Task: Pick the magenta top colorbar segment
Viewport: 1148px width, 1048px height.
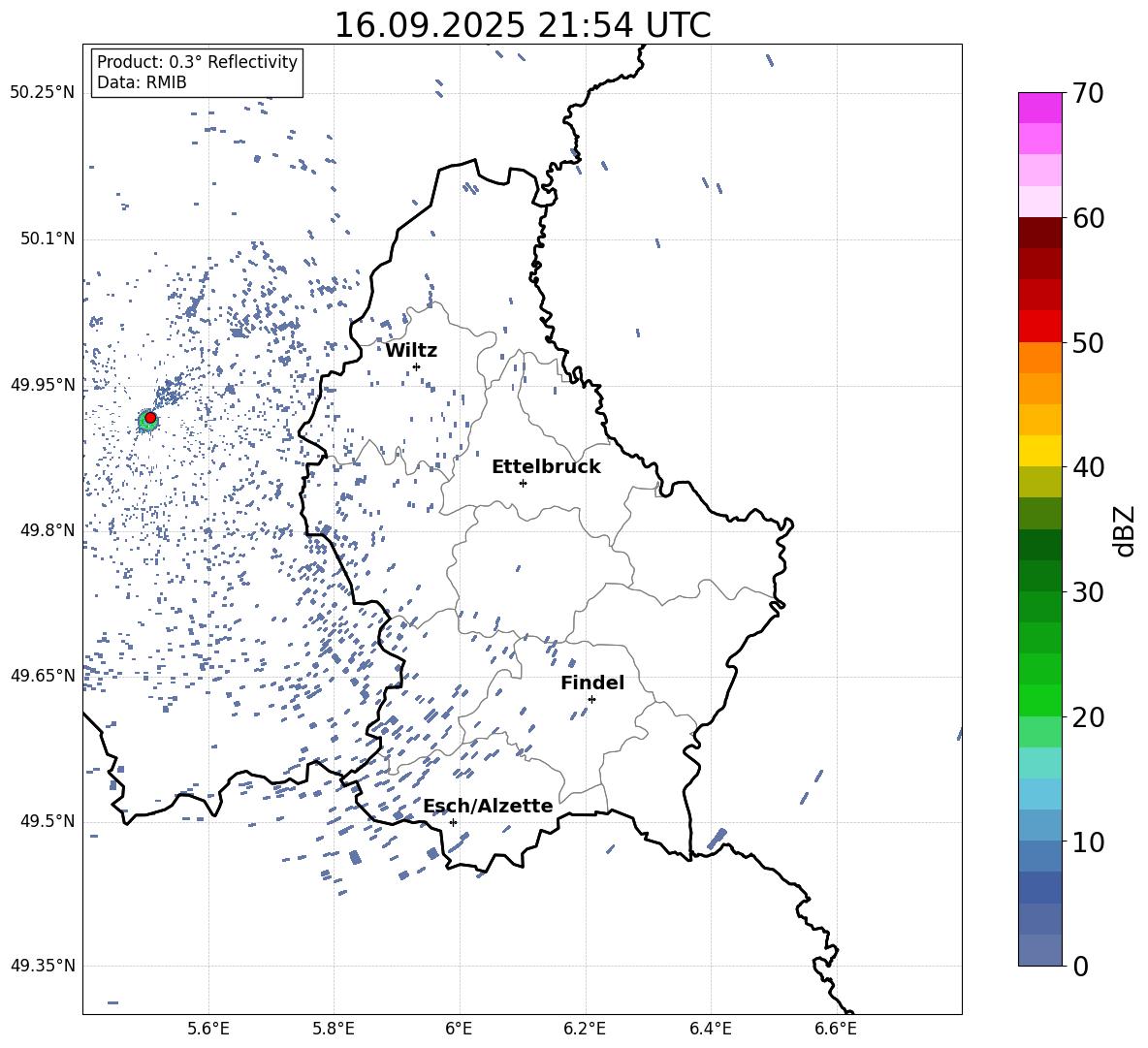Action: click(x=1039, y=108)
